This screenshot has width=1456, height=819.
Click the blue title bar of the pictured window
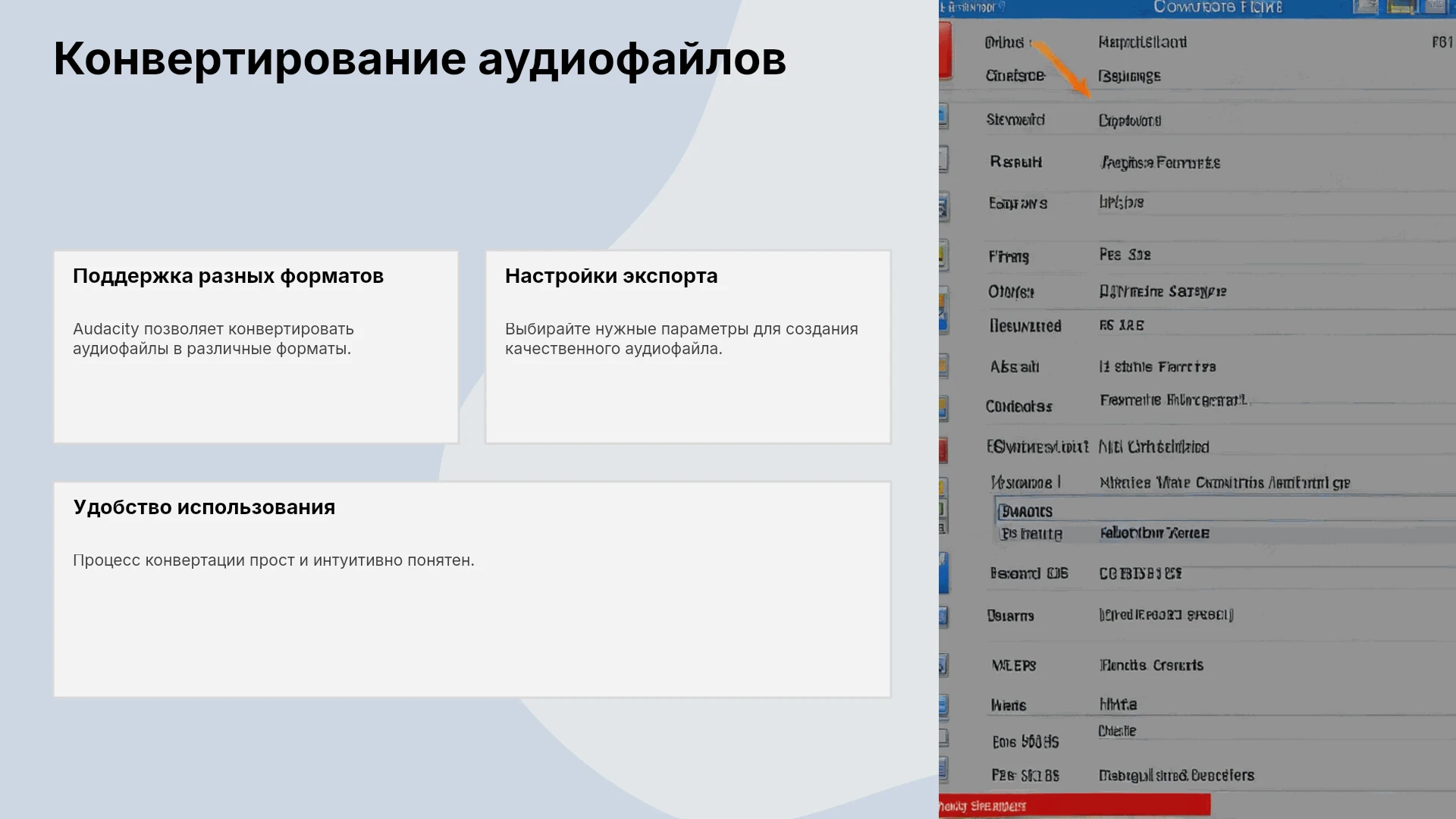point(1197,8)
